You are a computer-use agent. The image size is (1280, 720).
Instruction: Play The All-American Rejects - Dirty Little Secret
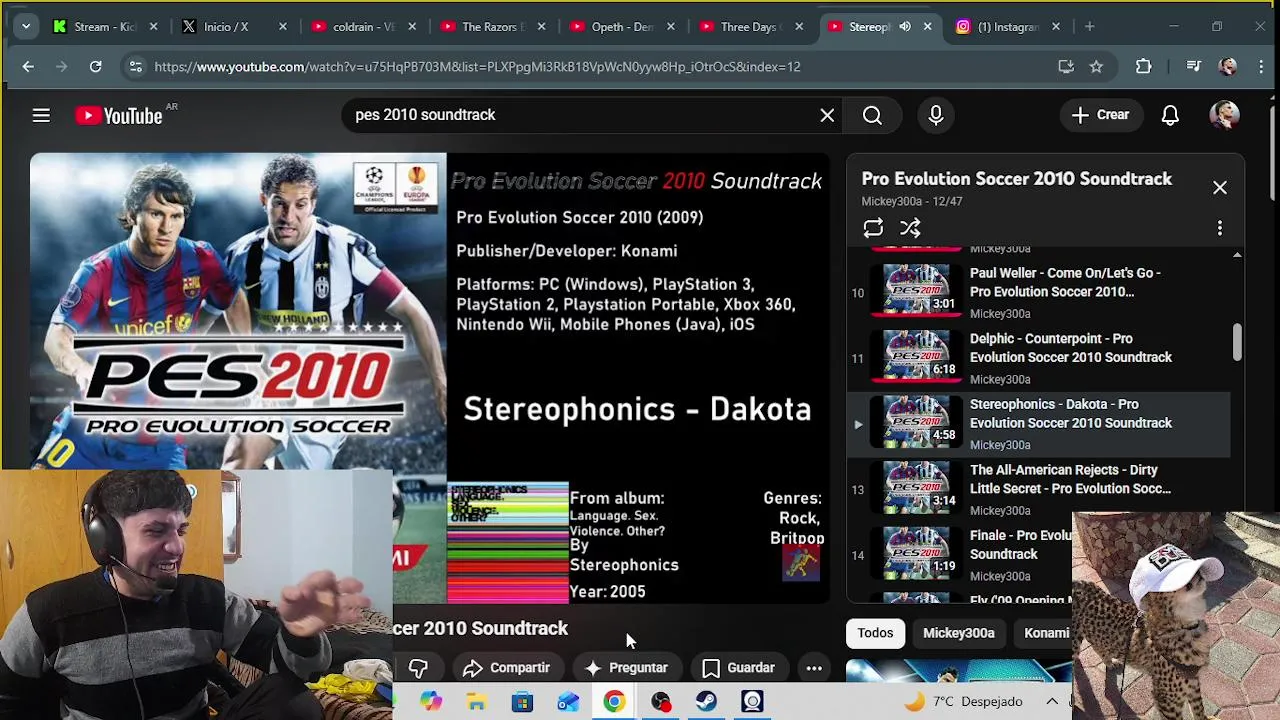click(x=1040, y=489)
